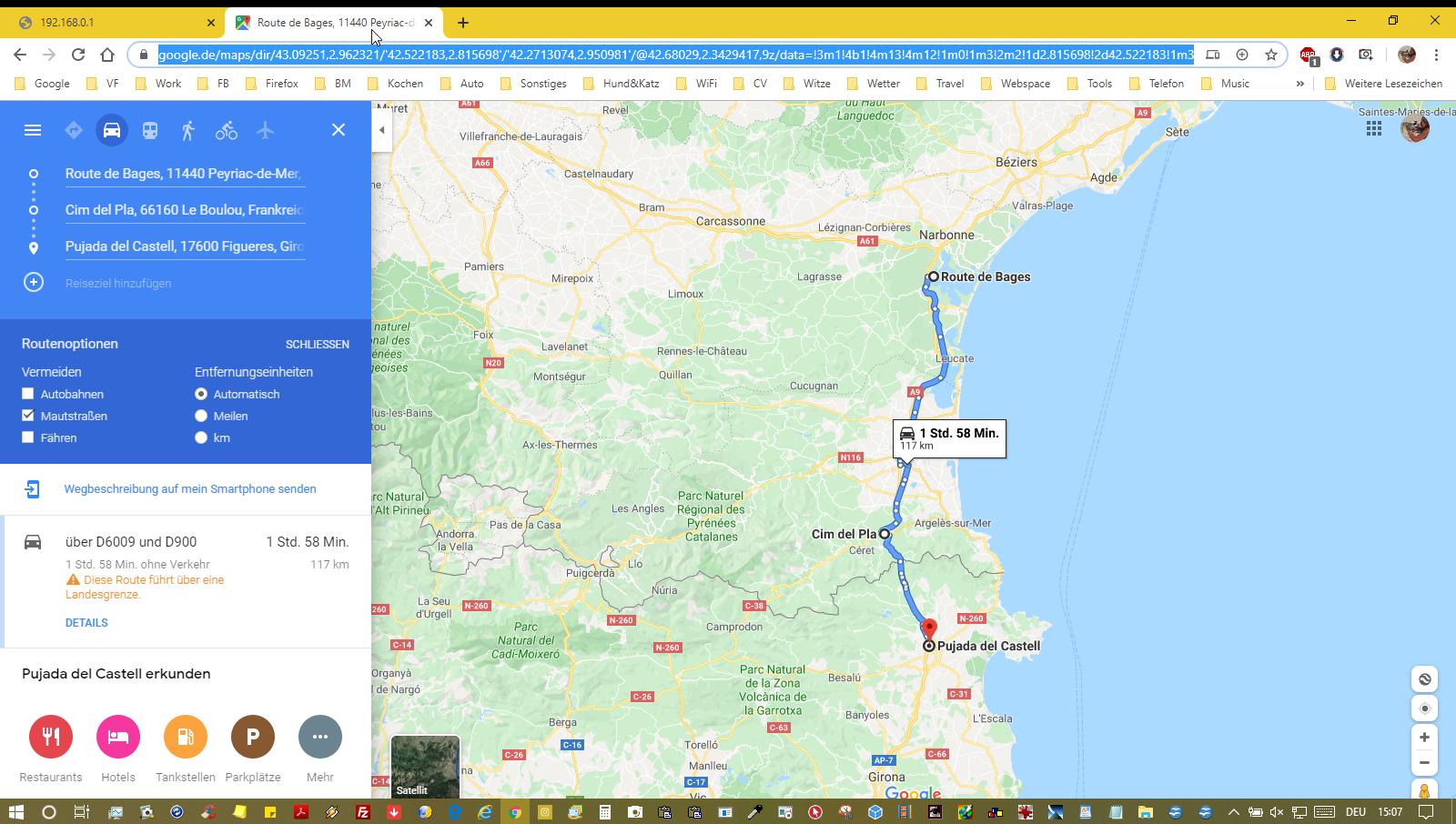
Task: Collapse the side panel arrow
Action: click(382, 130)
